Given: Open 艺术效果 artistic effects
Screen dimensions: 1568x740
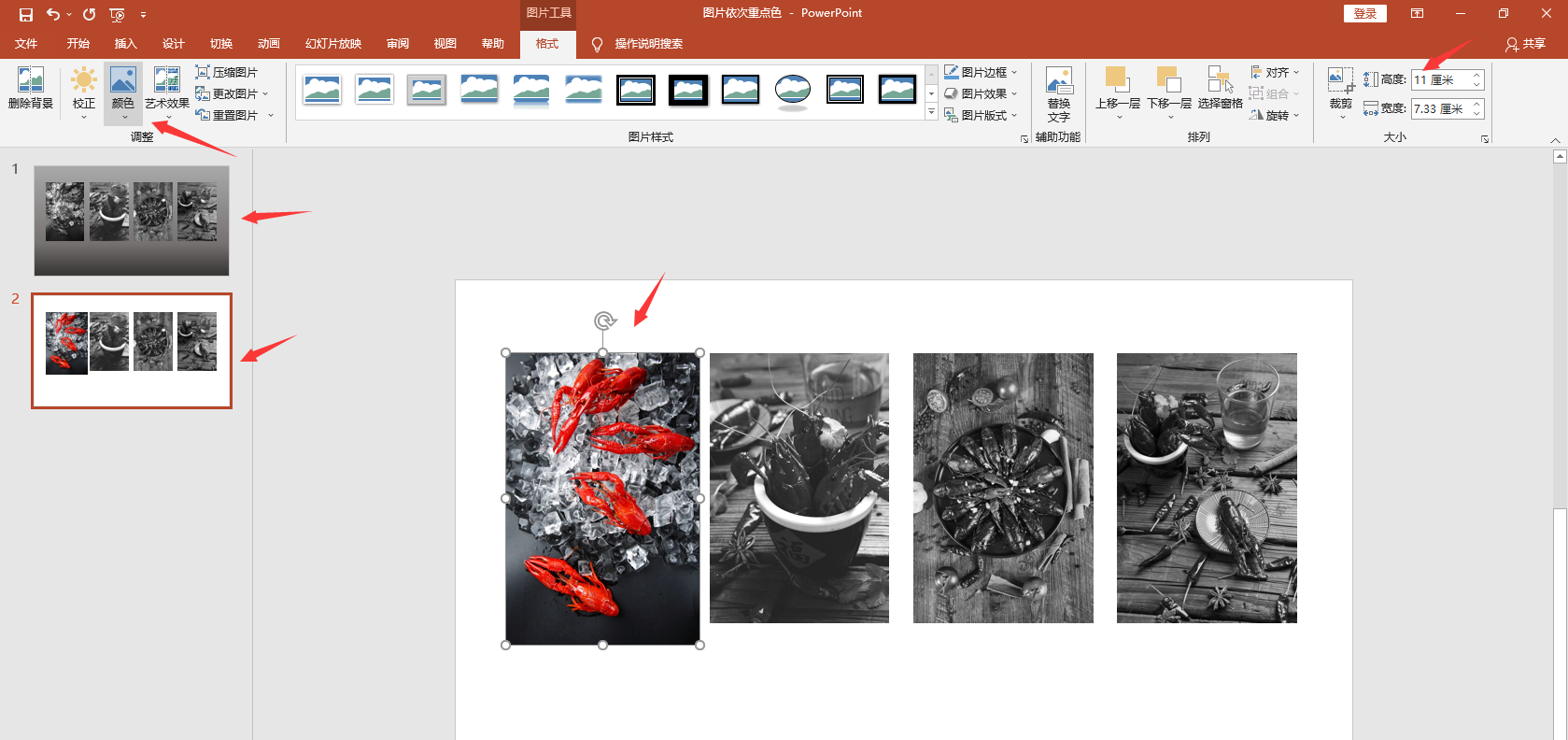Looking at the screenshot, I should tap(167, 92).
